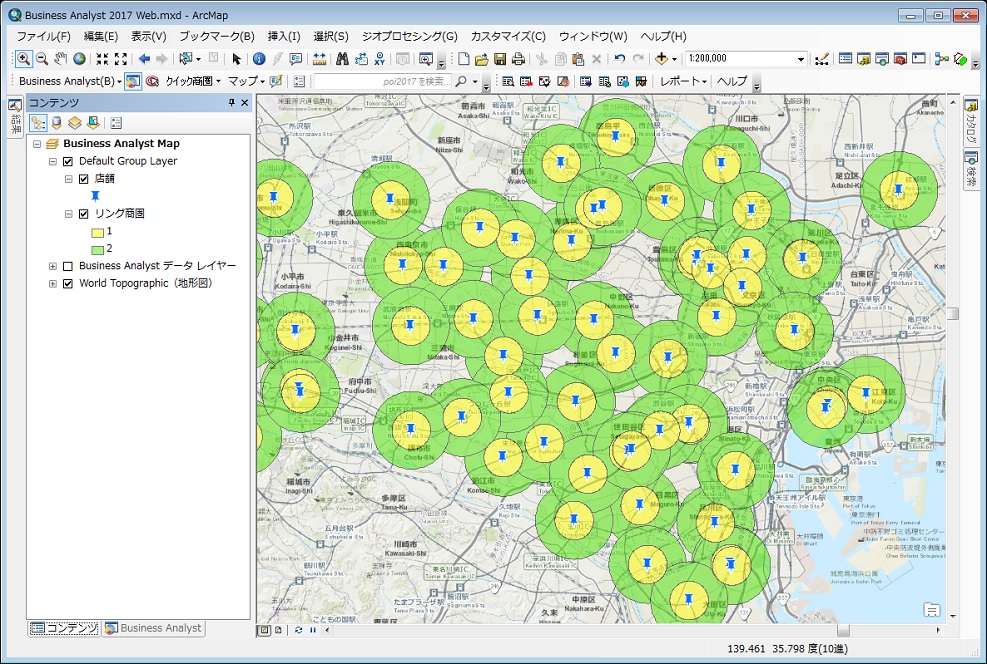Screen dimensions: 987x664
Task: Switch to the コンテンツ bottom tab
Action: point(64,628)
